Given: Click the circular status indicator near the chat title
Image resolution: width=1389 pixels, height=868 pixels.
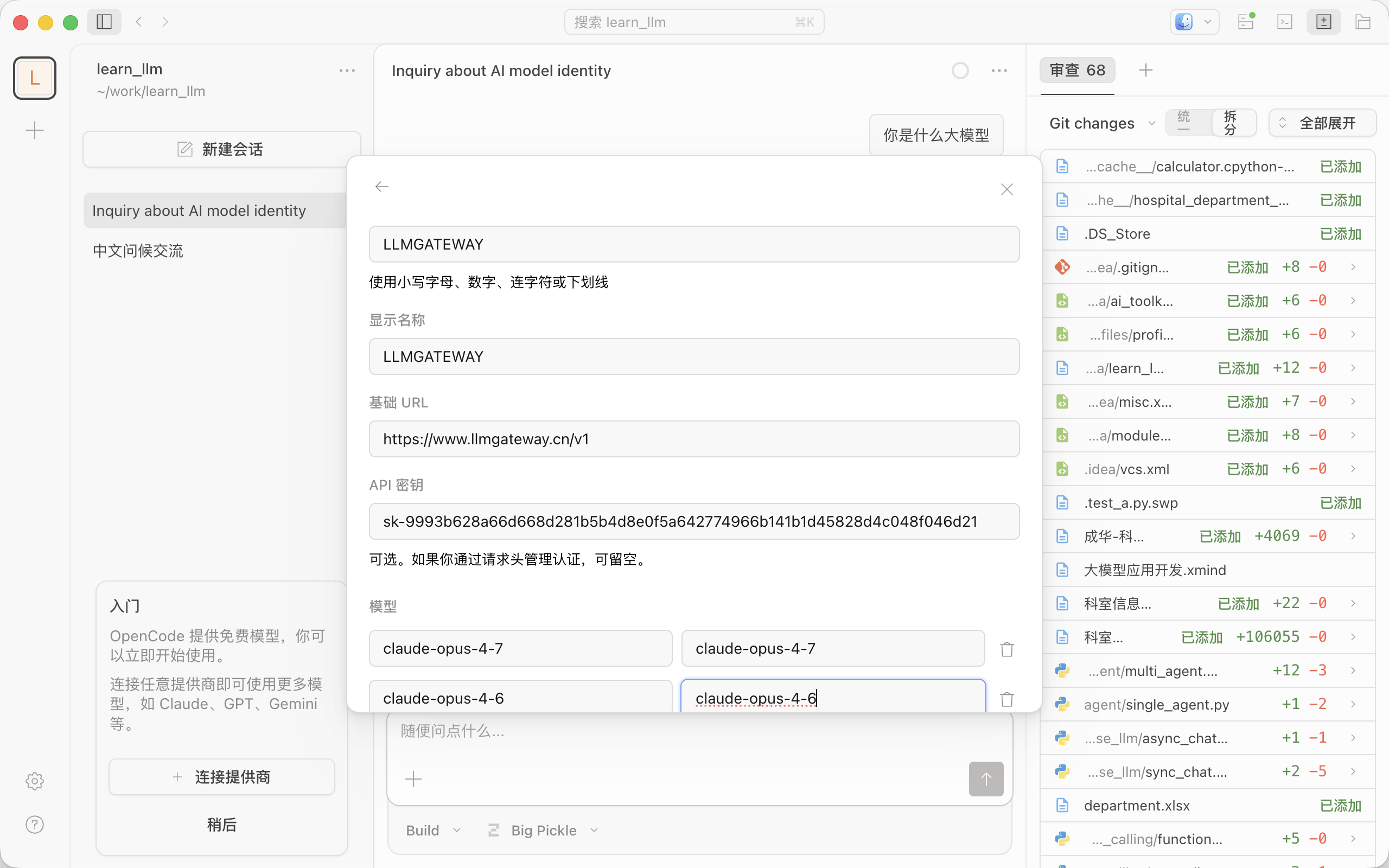Looking at the screenshot, I should [960, 71].
